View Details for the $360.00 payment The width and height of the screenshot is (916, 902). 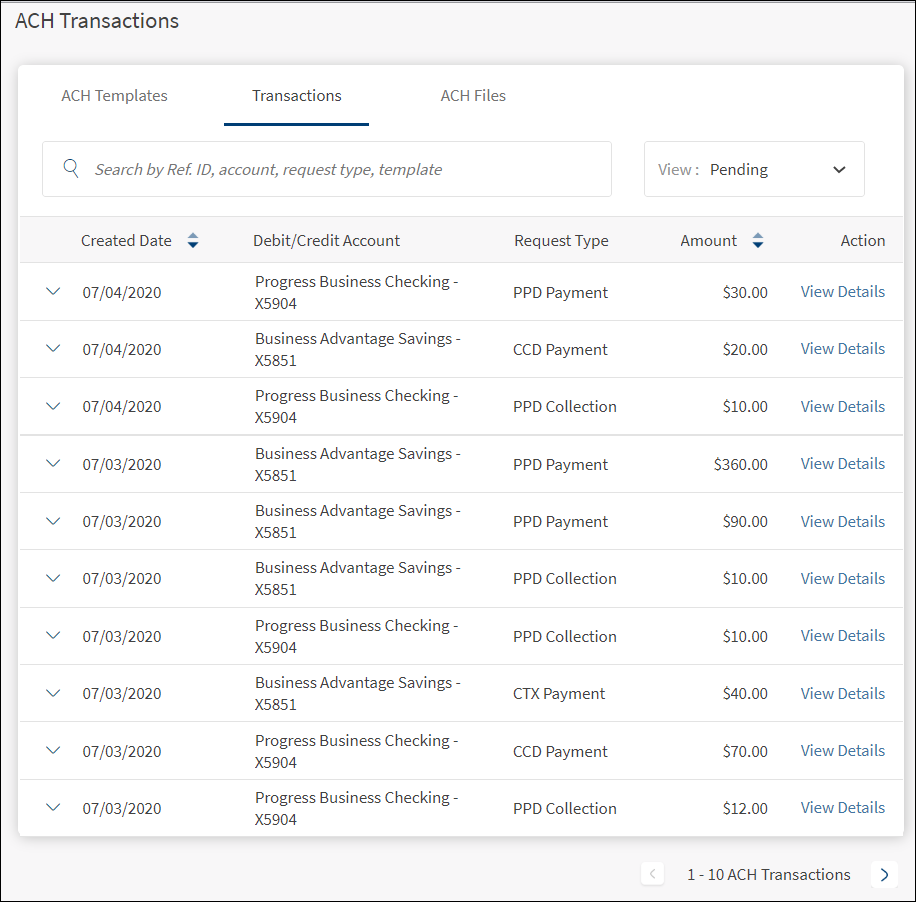(x=842, y=464)
